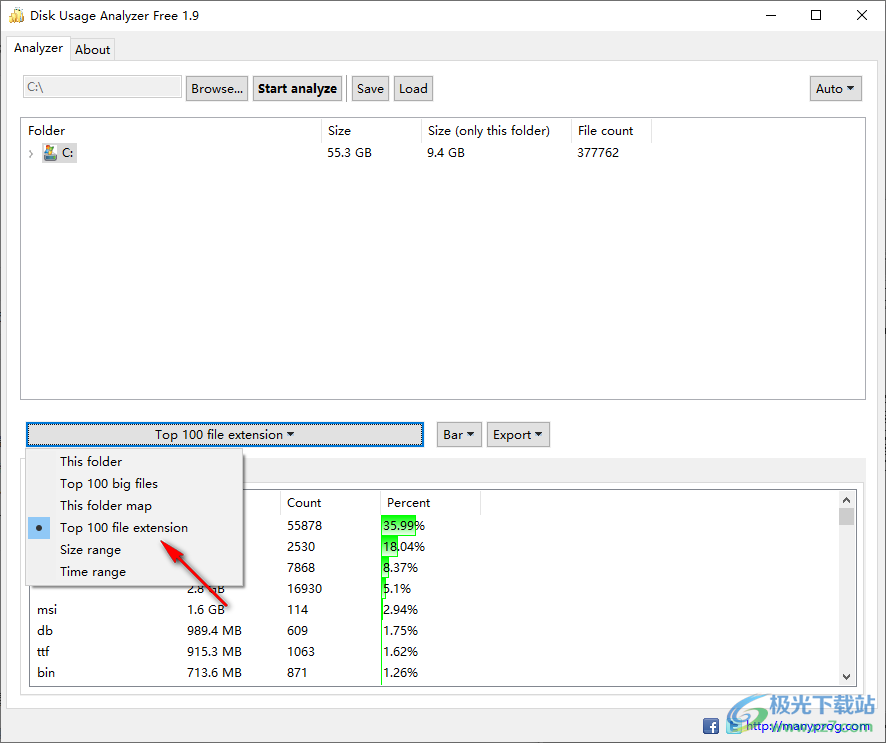Sort by the Count column header

coord(330,503)
